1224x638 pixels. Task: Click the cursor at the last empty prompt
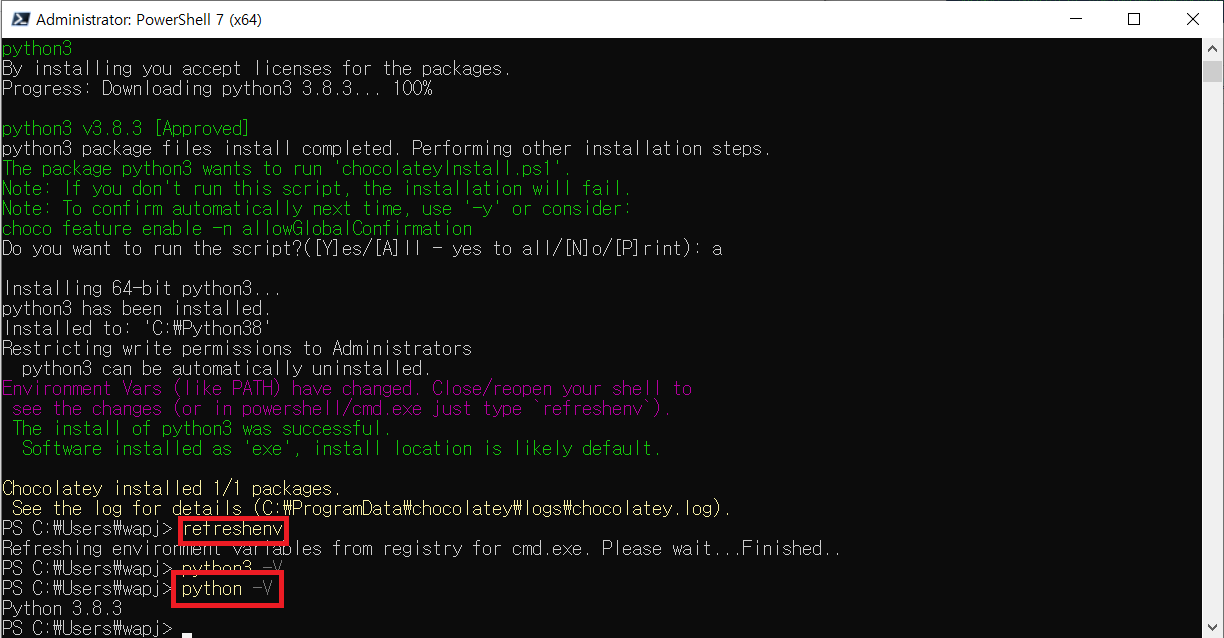coord(187,629)
